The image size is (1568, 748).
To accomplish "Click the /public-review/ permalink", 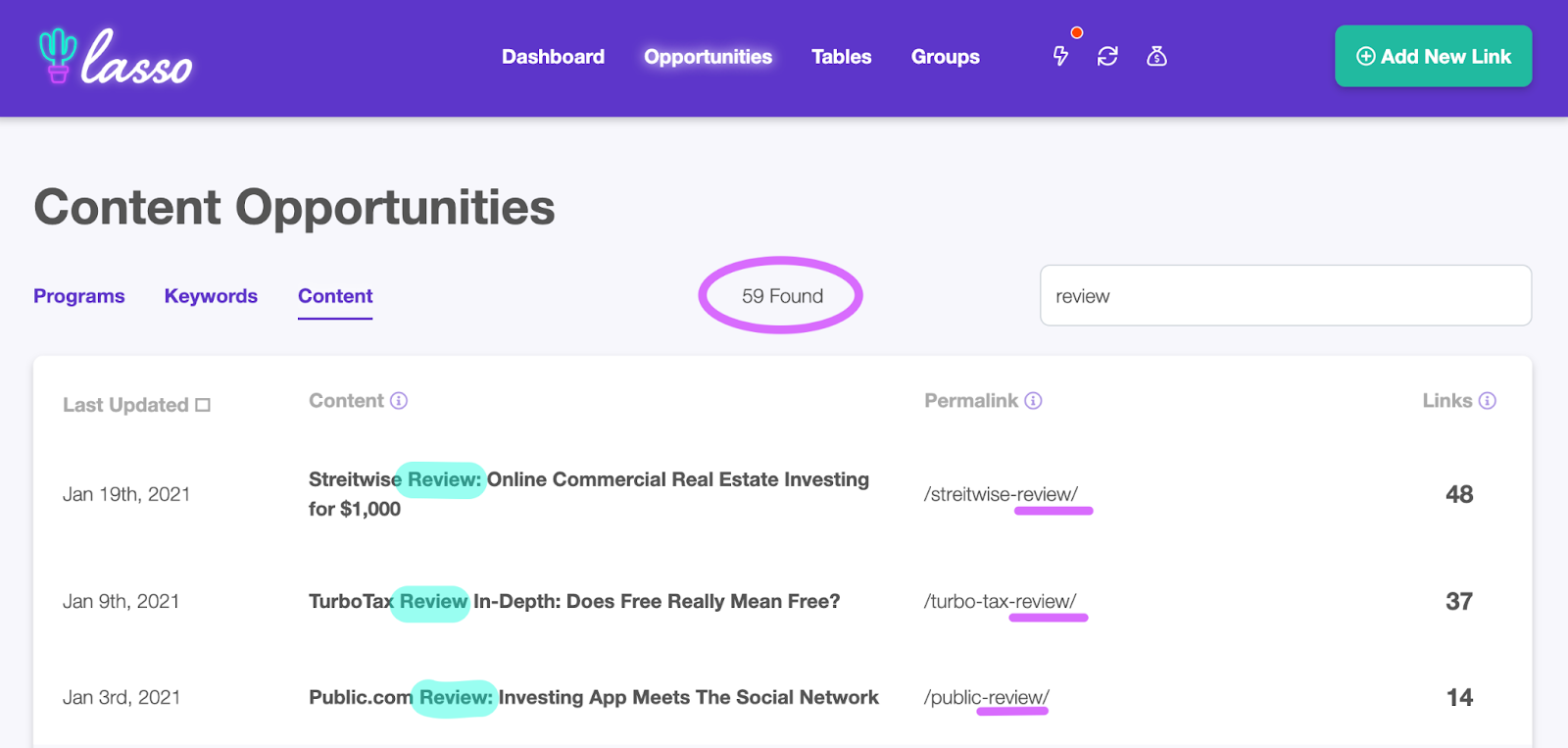I will [x=986, y=697].
